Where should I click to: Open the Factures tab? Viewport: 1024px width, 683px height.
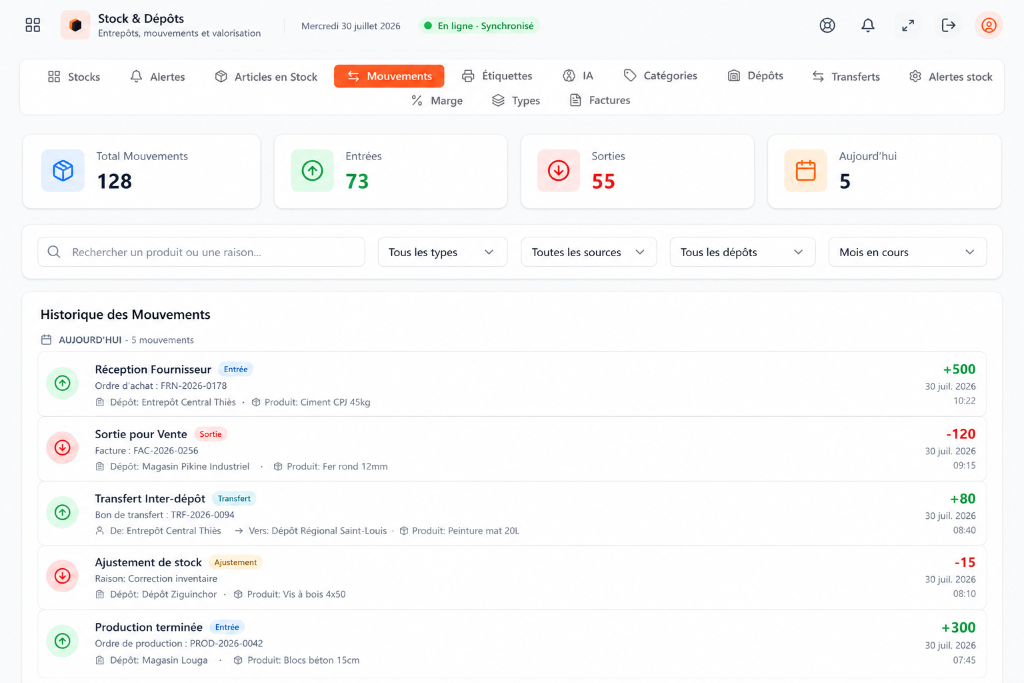click(600, 100)
